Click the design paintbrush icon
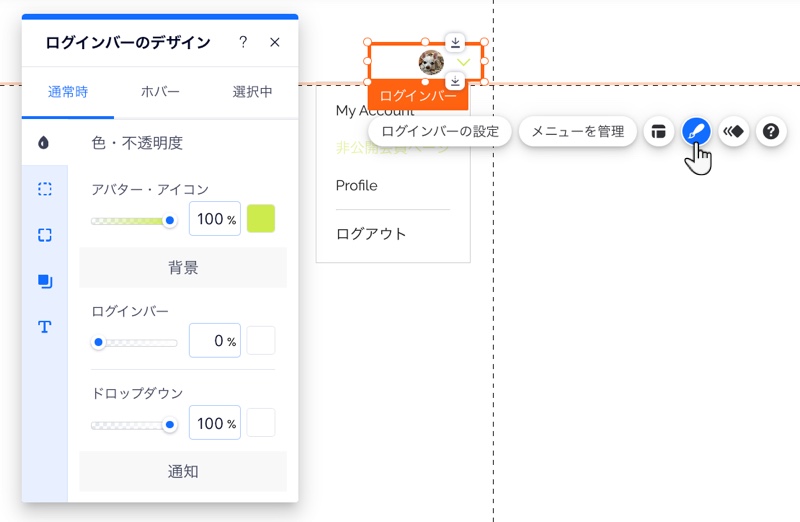The height and width of the screenshot is (522, 800). [696, 132]
